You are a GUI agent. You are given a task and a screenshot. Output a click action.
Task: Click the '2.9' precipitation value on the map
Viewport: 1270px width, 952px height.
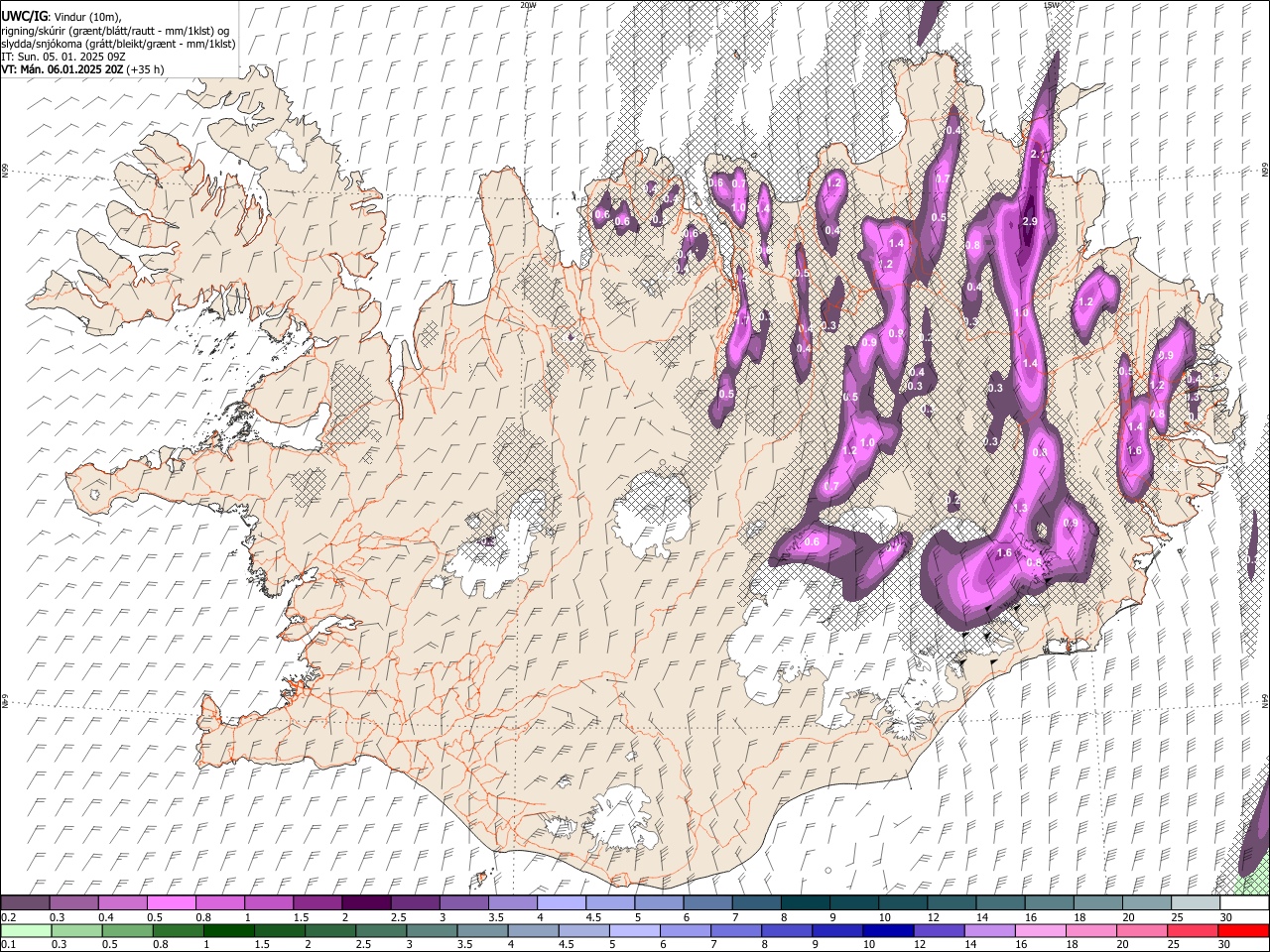click(x=1030, y=221)
